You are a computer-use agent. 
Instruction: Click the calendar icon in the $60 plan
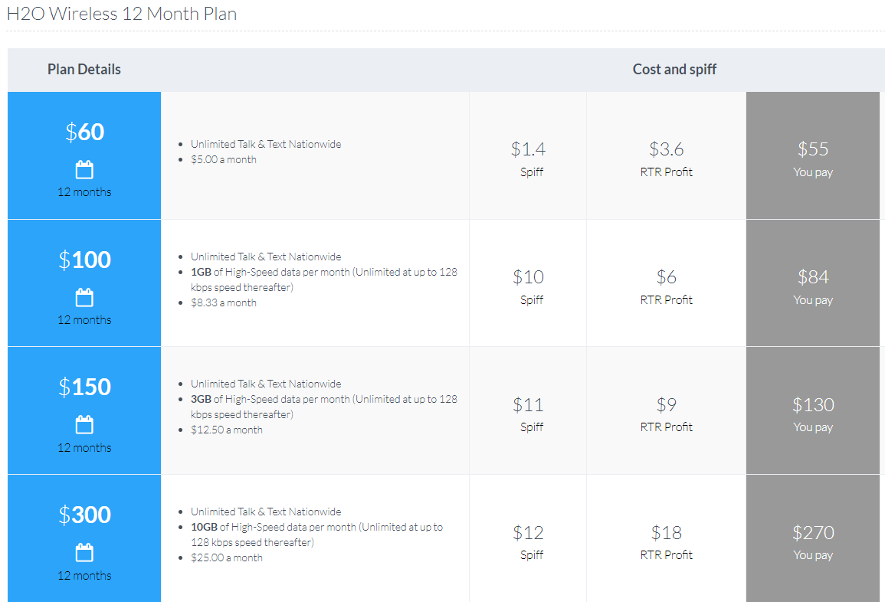coord(85,169)
